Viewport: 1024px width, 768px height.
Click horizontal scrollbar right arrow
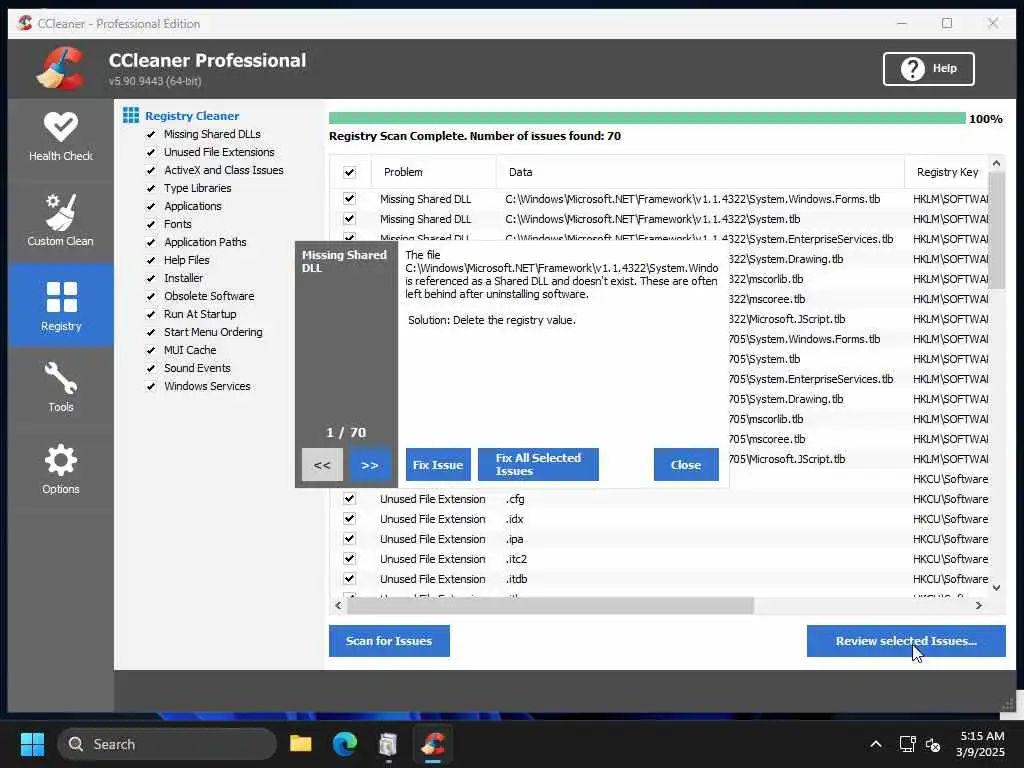click(x=978, y=605)
